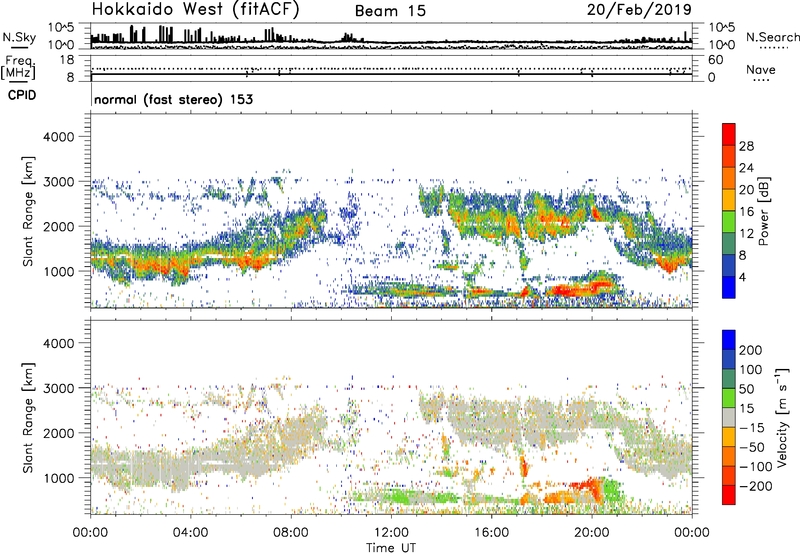The image size is (800, 554).
Task: Click the '18' frequency axis value
Action: (67, 60)
